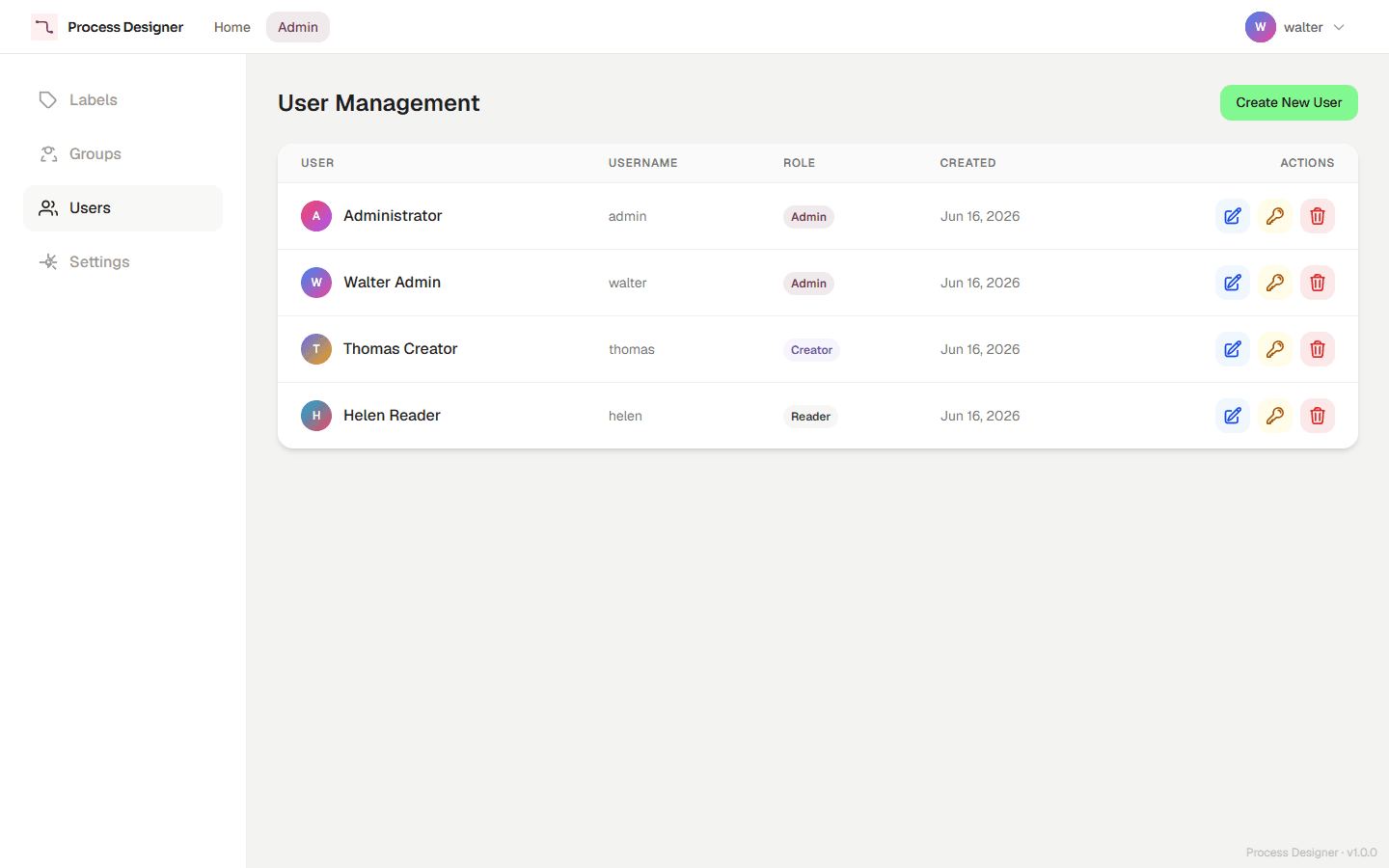Image resolution: width=1389 pixels, height=868 pixels.
Task: Click the CREATED column header
Action: [x=968, y=163]
